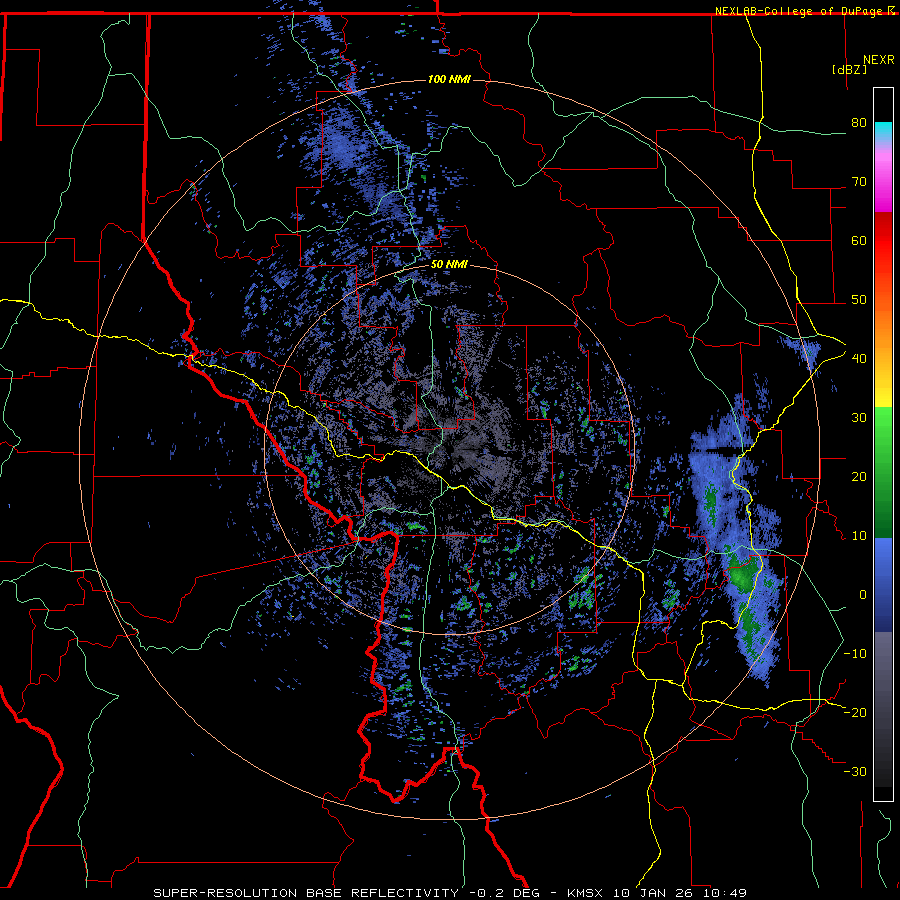Click the NEXR label above the color scale
The height and width of the screenshot is (900, 900).
click(878, 60)
